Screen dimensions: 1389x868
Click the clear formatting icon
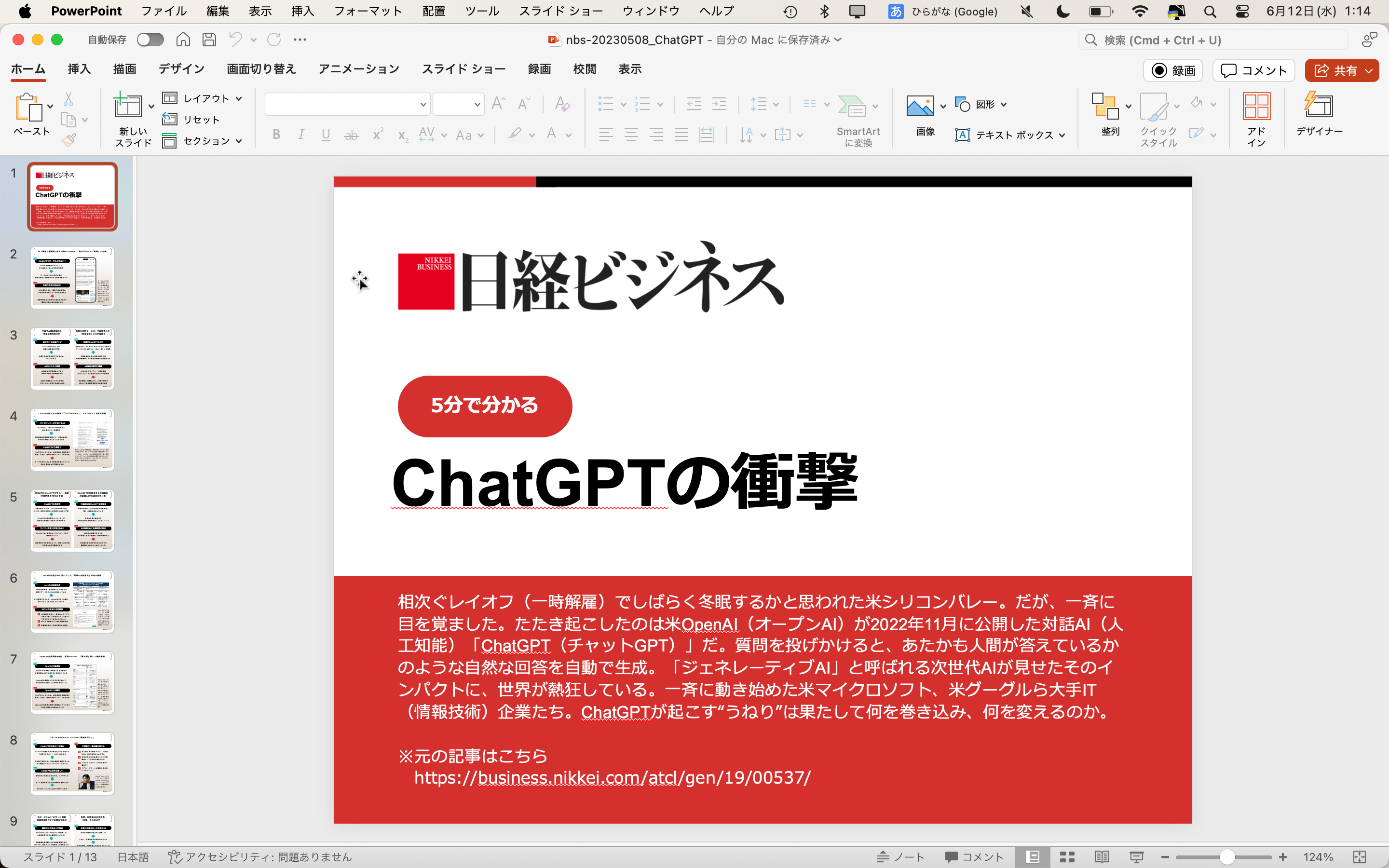tap(562, 104)
